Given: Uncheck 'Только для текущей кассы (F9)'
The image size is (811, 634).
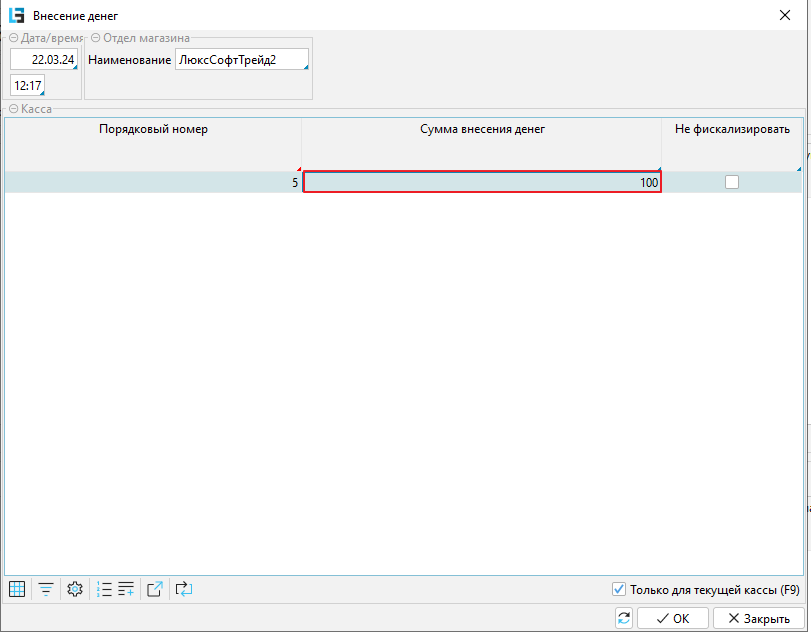Looking at the screenshot, I should tap(618, 589).
